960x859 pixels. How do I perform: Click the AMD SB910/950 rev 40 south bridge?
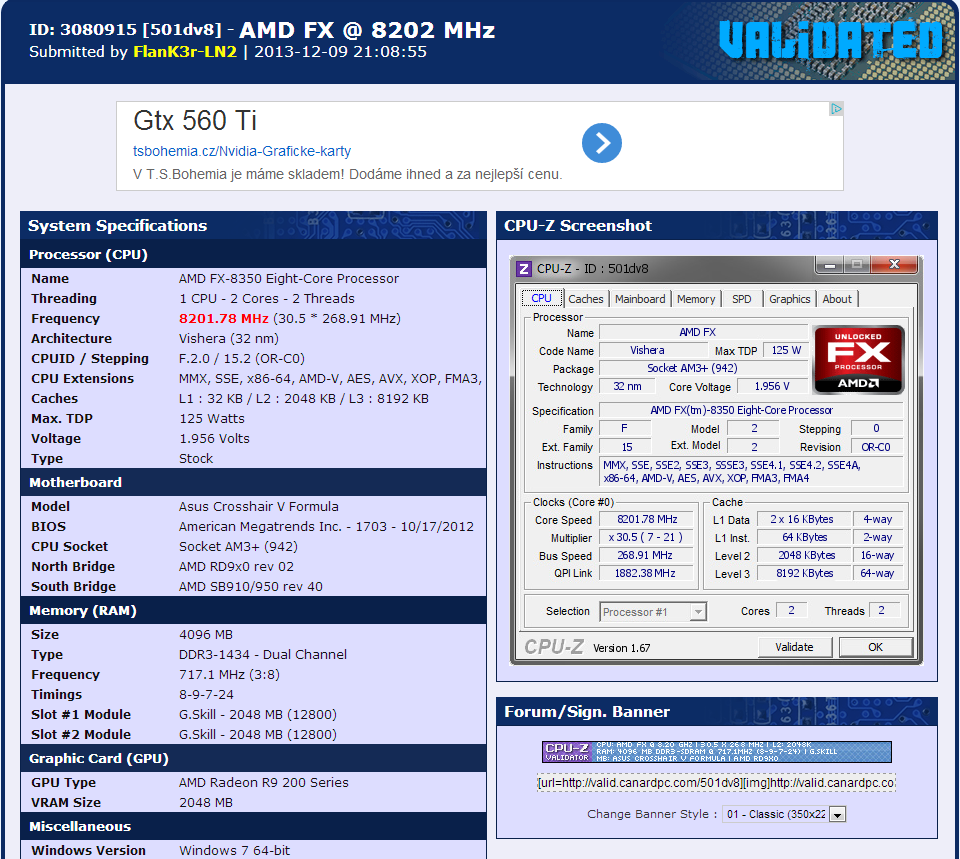pyautogui.click(x=250, y=587)
